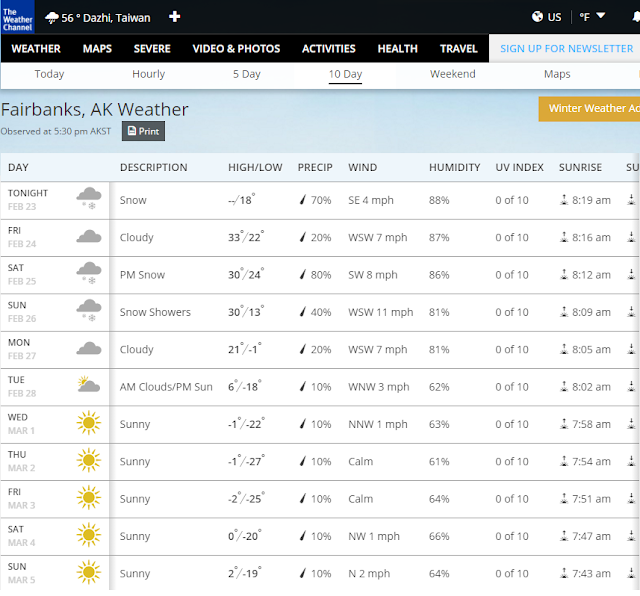The image size is (640, 596).
Task: Open the SEVERE menu
Action: pos(152,49)
